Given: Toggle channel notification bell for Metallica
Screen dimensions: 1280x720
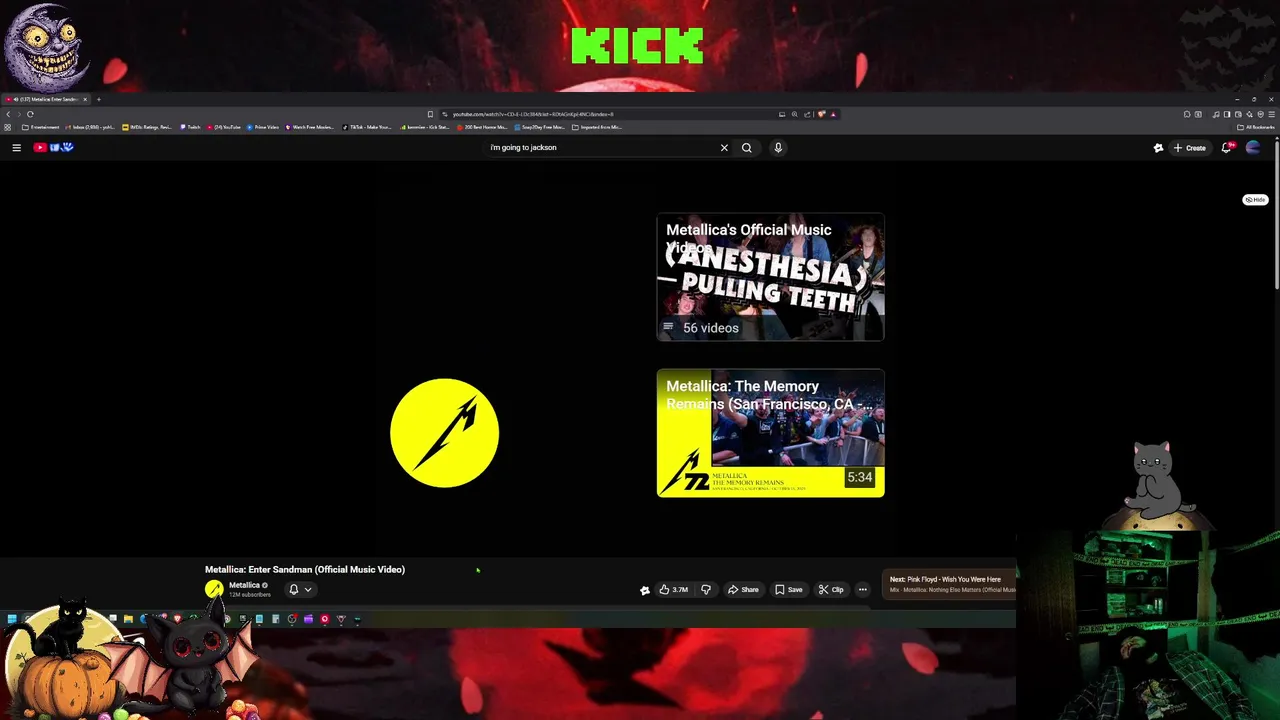Looking at the screenshot, I should [293, 589].
